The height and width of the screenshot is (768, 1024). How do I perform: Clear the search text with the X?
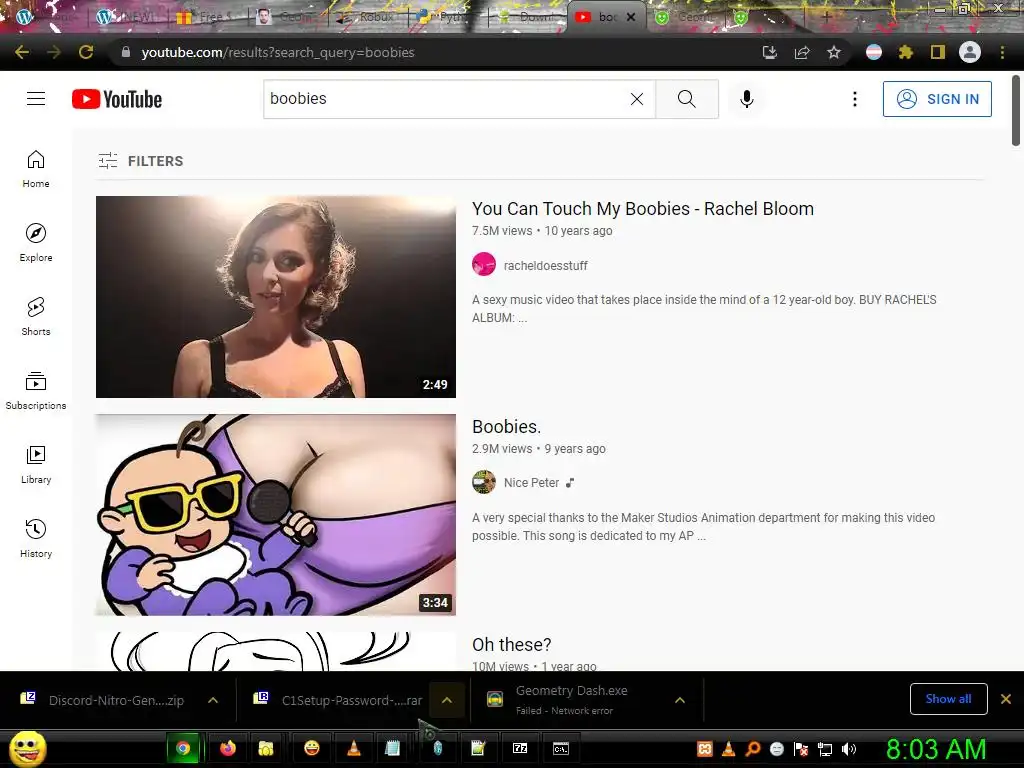point(637,99)
